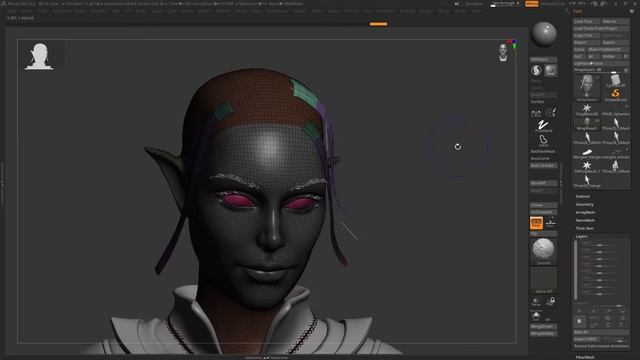640x360 pixels.
Task: Collapse the Layers section
Action: 581,237
